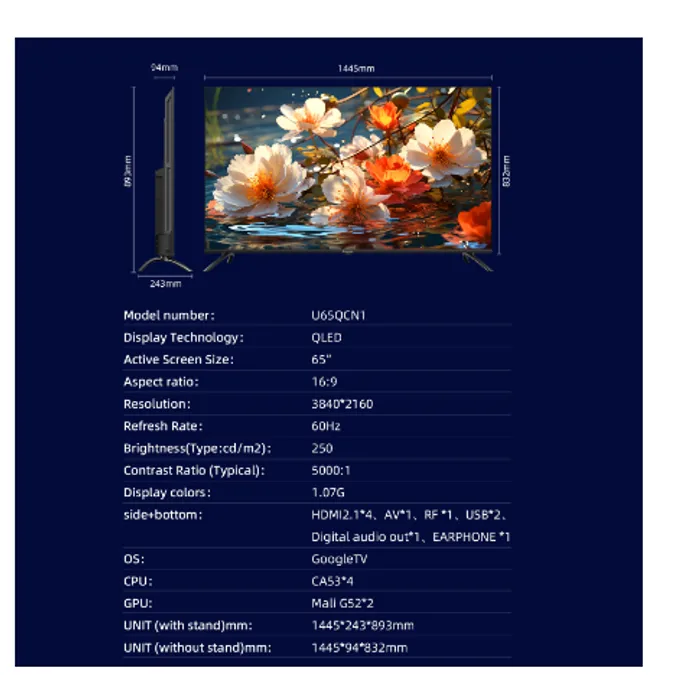Select the Mali G52*2 GPU value
Screen dimensions: 700x700
click(x=346, y=603)
